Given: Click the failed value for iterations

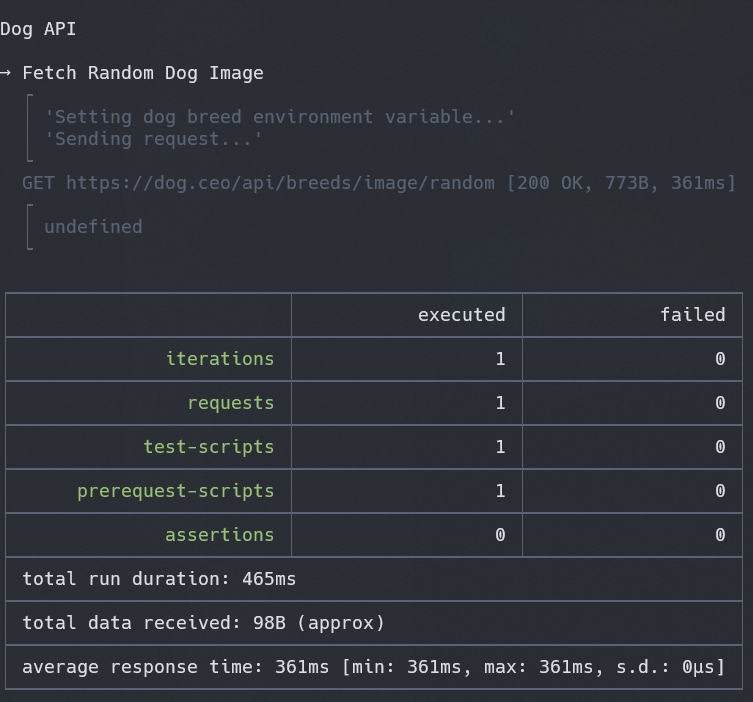Looking at the screenshot, I should tap(720, 359).
